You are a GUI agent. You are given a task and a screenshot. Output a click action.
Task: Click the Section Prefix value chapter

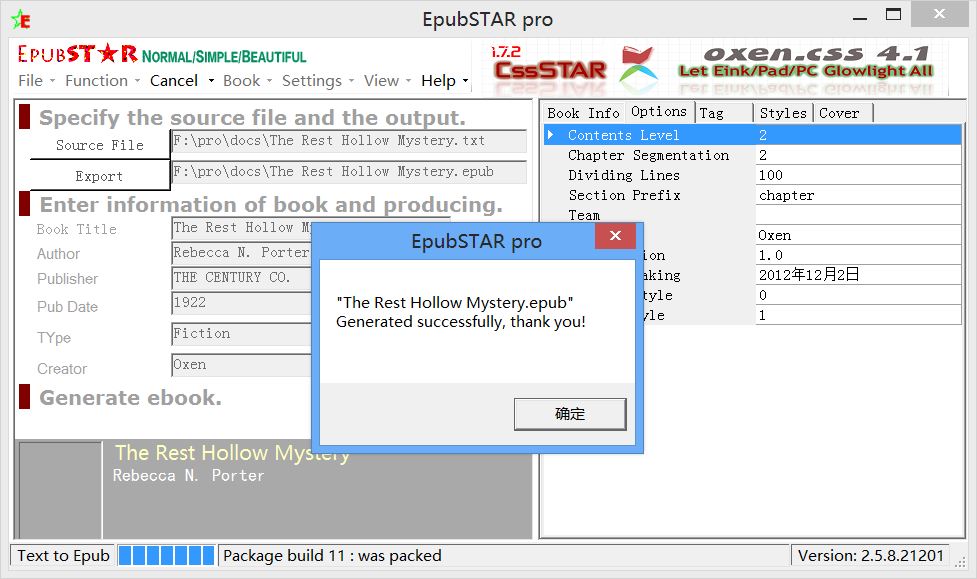[858, 195]
